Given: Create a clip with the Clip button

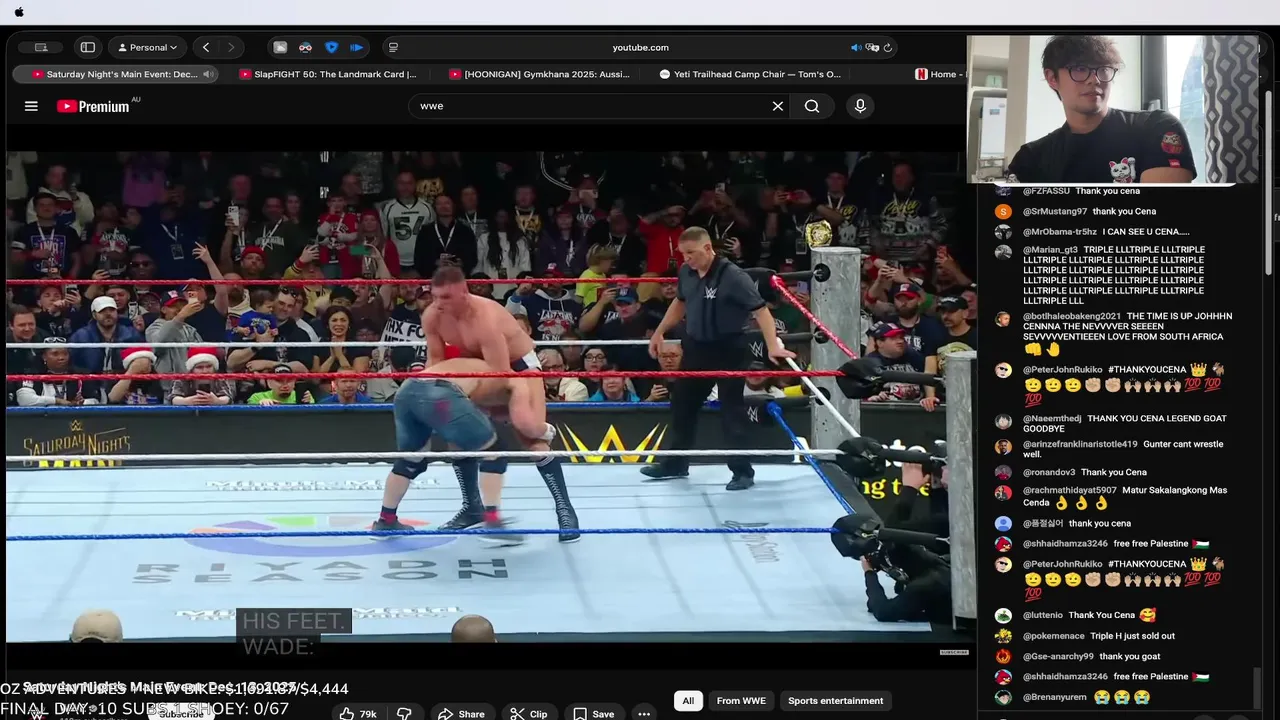Looking at the screenshot, I should pos(529,714).
